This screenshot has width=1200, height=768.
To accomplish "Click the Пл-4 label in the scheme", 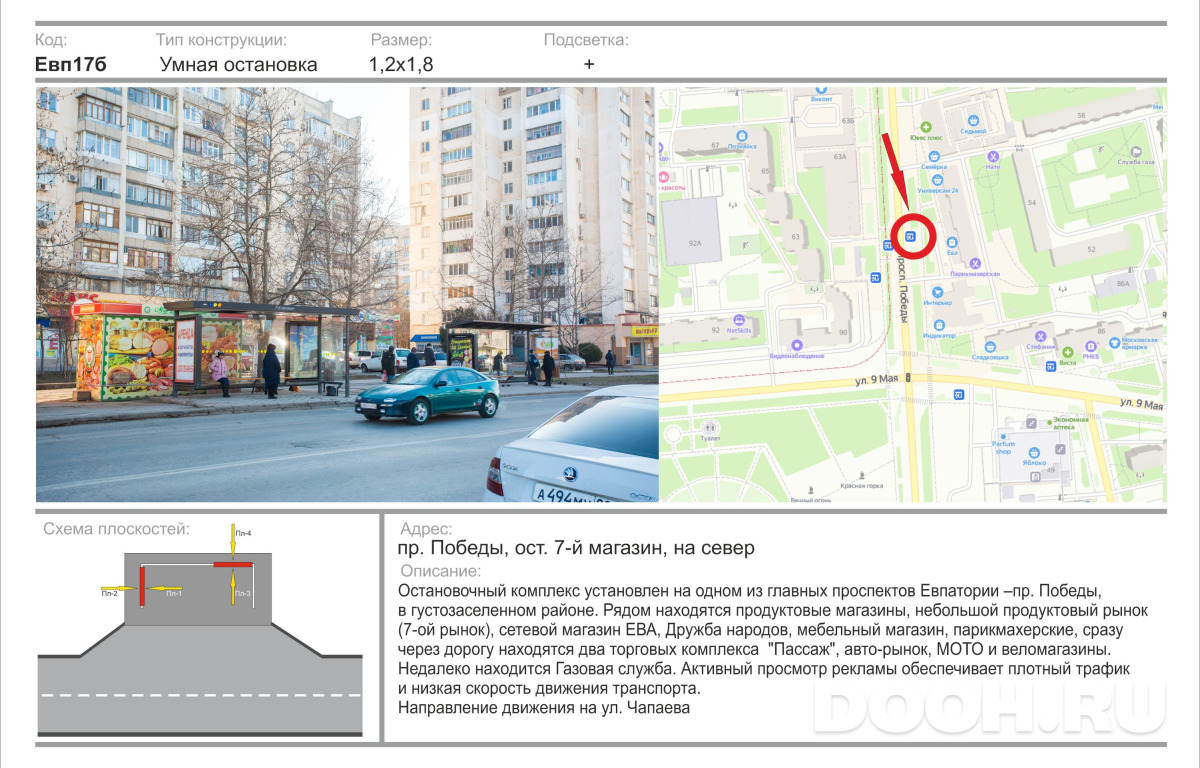I will [x=243, y=534].
